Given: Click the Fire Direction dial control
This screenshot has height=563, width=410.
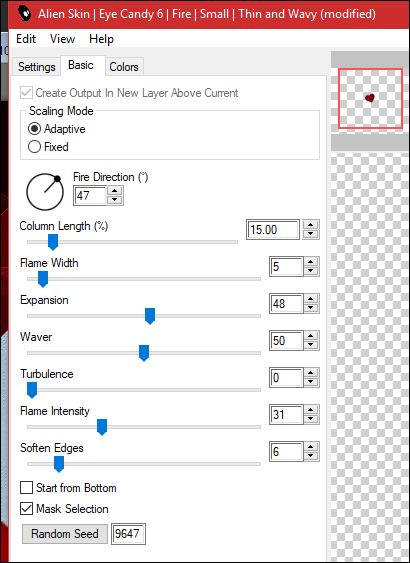Looking at the screenshot, I should pos(45,192).
